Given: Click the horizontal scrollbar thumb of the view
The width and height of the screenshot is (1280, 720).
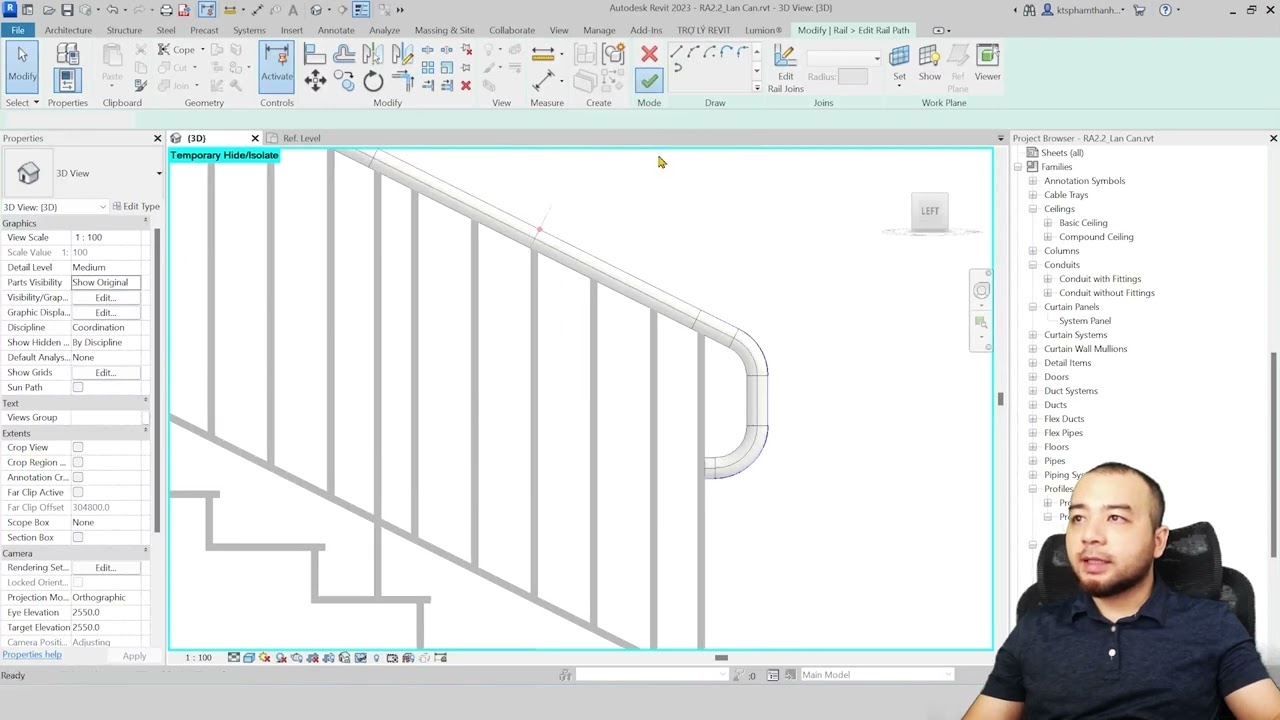Looking at the screenshot, I should tap(721, 658).
